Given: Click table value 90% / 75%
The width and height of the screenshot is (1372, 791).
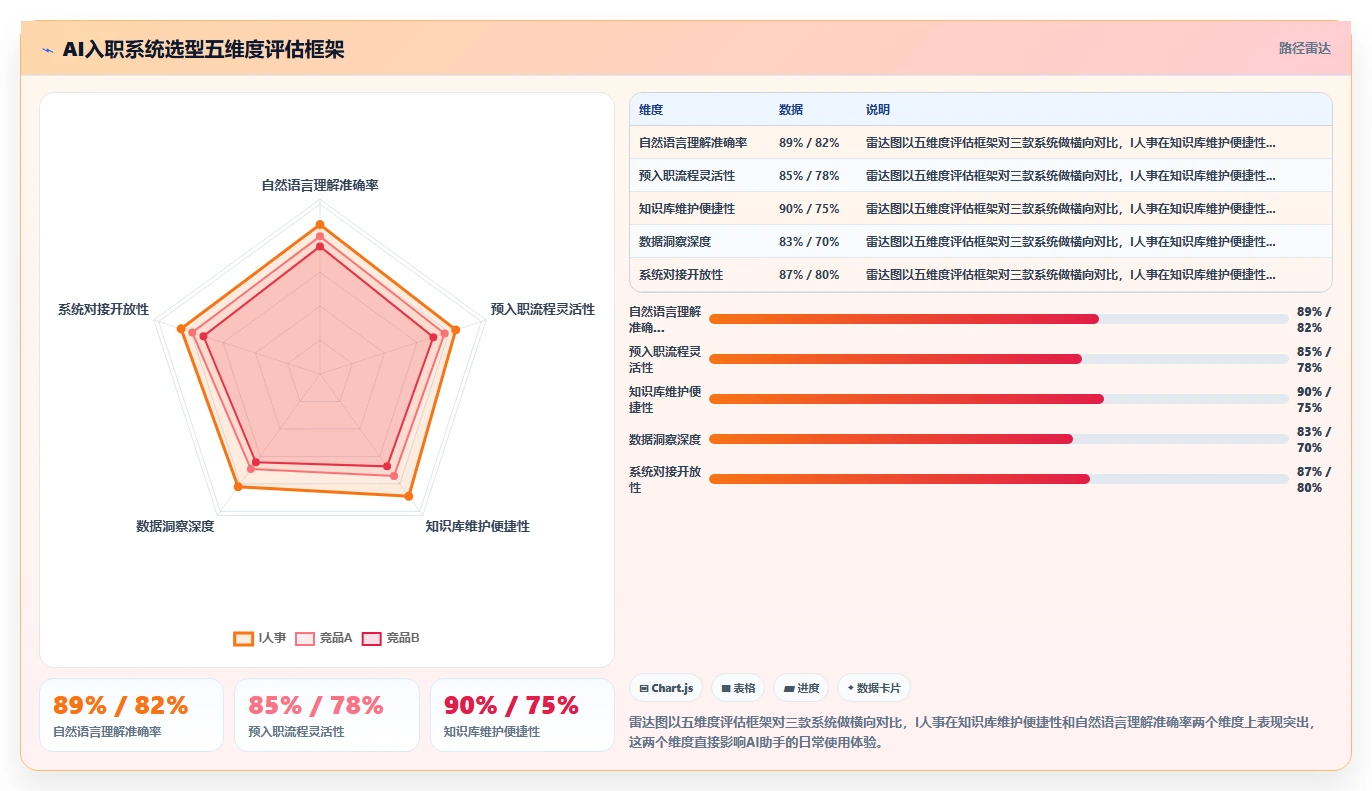Looking at the screenshot, I should [809, 209].
